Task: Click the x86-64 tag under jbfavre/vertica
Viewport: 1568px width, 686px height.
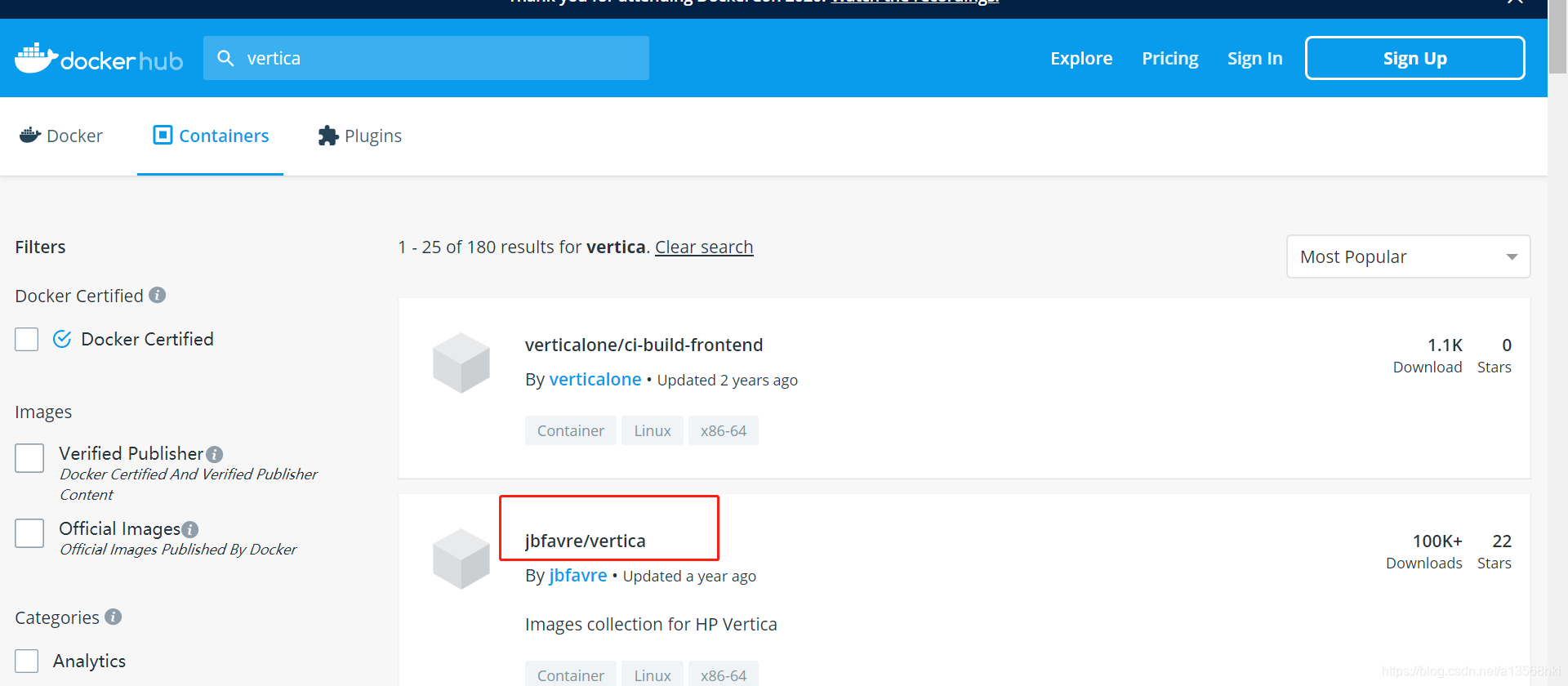Action: coord(724,674)
